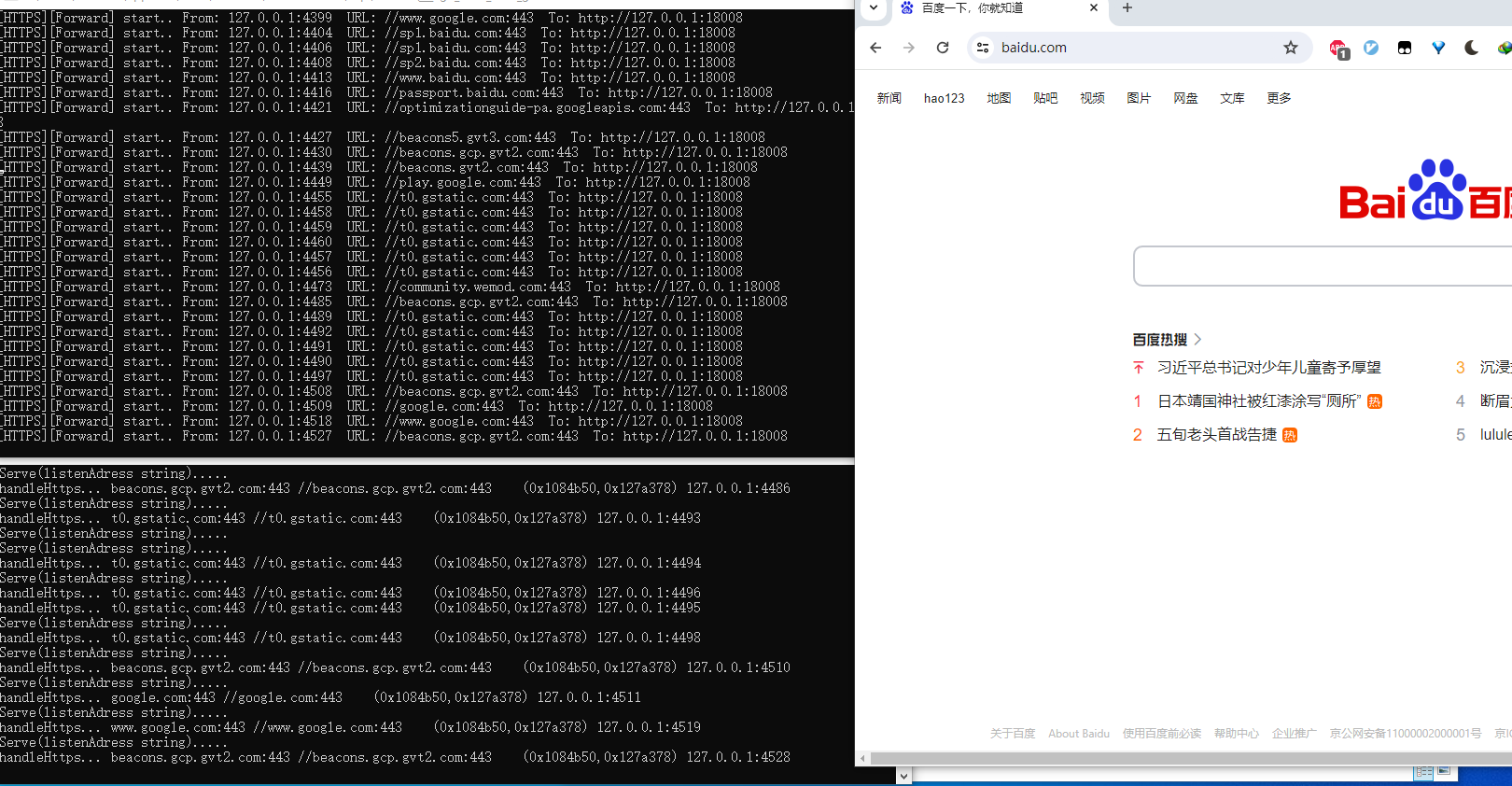Reload the baidu.com page
1512x786 pixels.
(x=943, y=48)
